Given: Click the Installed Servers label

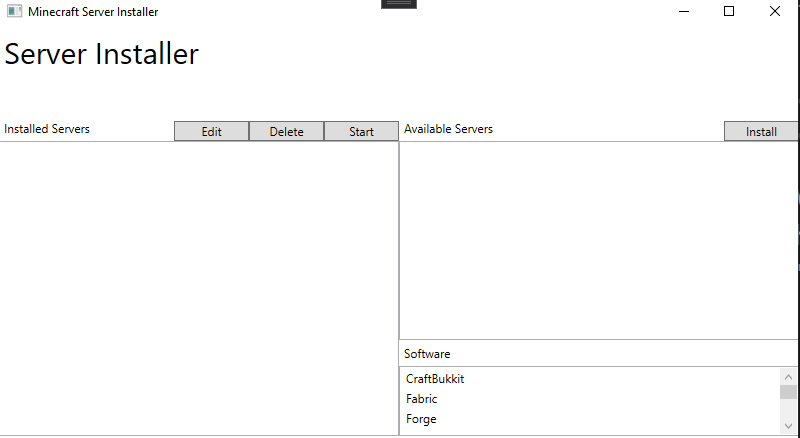Looking at the screenshot, I should 47,129.
